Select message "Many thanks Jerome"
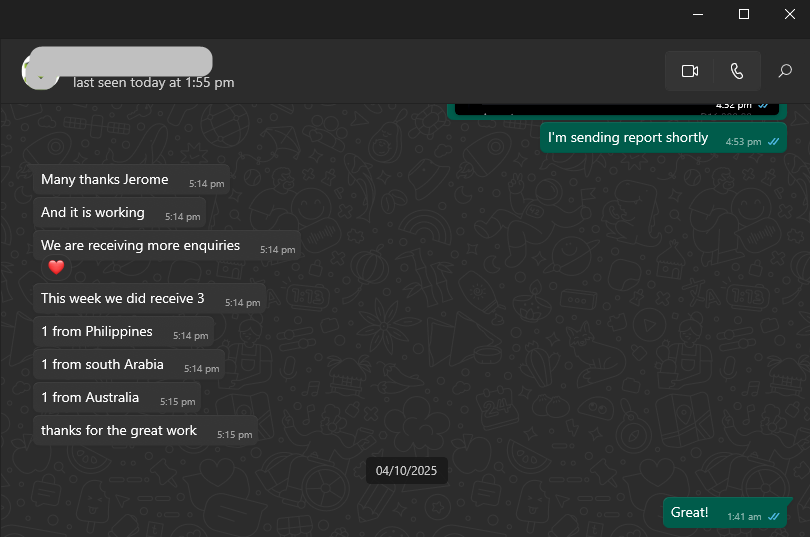 pos(132,180)
